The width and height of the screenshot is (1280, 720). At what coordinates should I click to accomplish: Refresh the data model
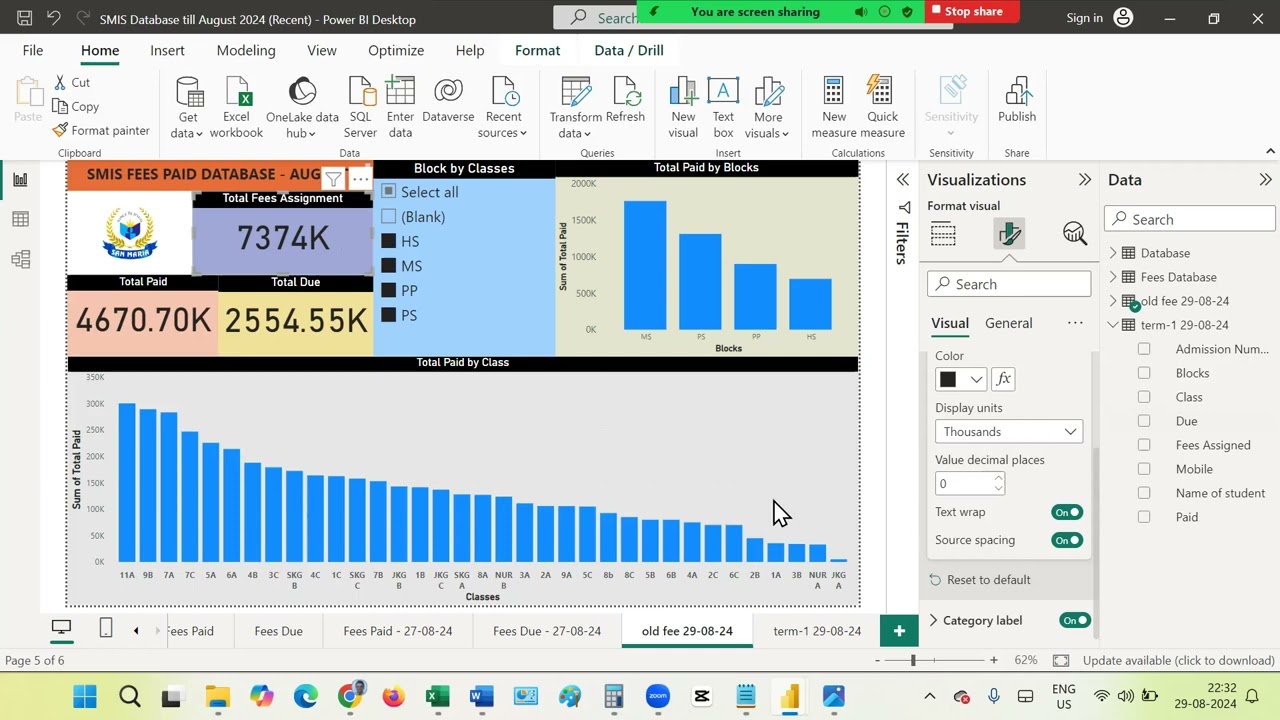pos(626,100)
